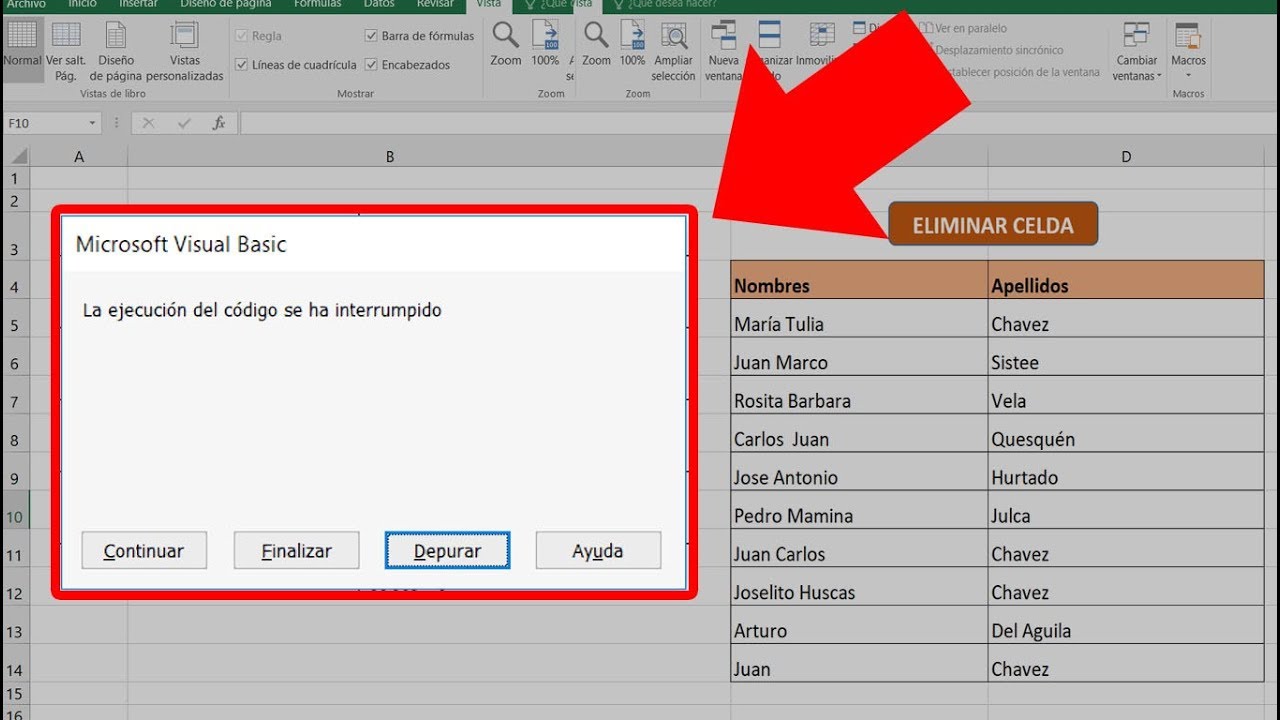Viewport: 1280px width, 720px height.
Task: Open the Insertar tab
Action: pos(138,4)
